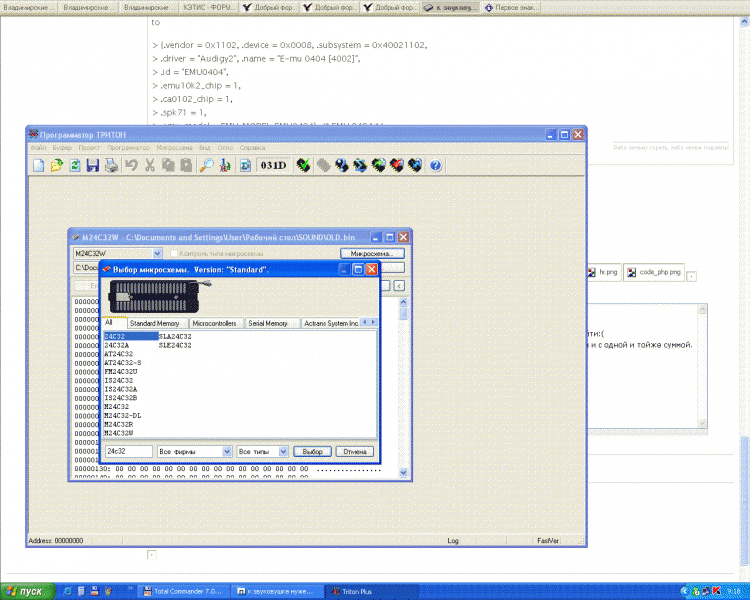Click the Copy toolbar icon
The image size is (750, 600).
pyautogui.click(x=168, y=166)
